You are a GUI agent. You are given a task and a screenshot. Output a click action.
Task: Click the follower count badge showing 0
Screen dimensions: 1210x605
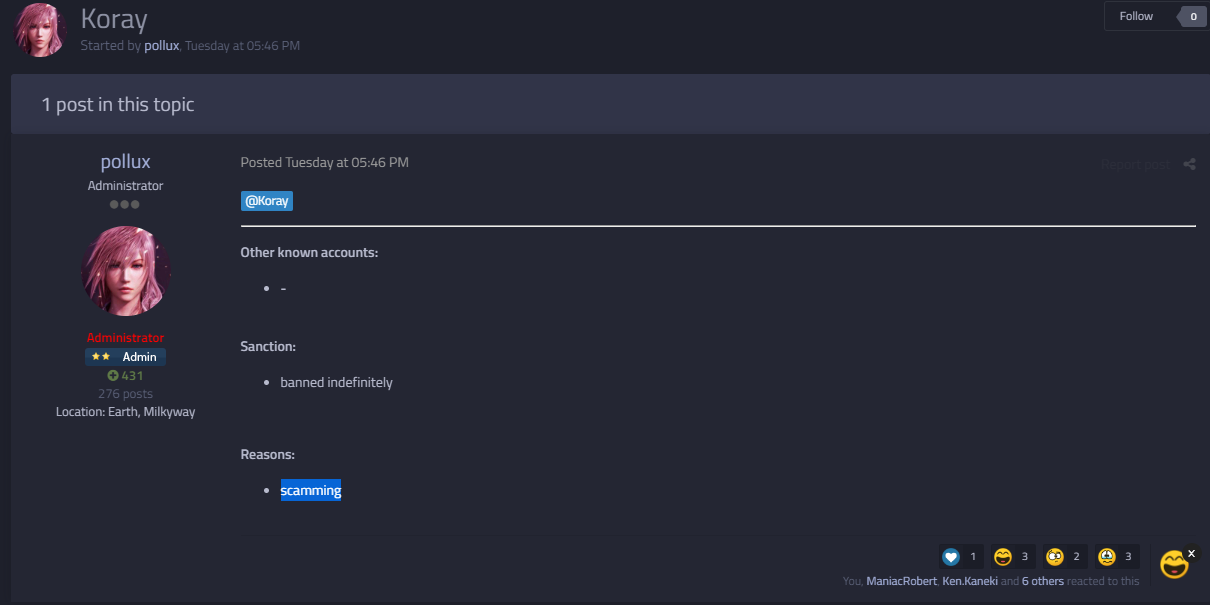1192,16
